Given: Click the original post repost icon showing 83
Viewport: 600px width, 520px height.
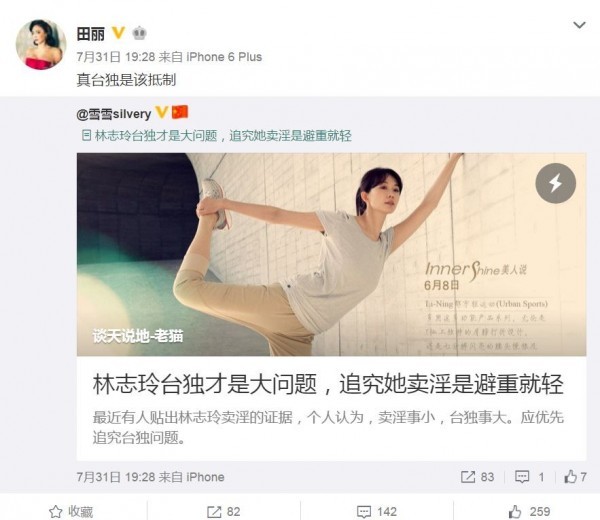Looking at the screenshot, I should (x=477, y=477).
